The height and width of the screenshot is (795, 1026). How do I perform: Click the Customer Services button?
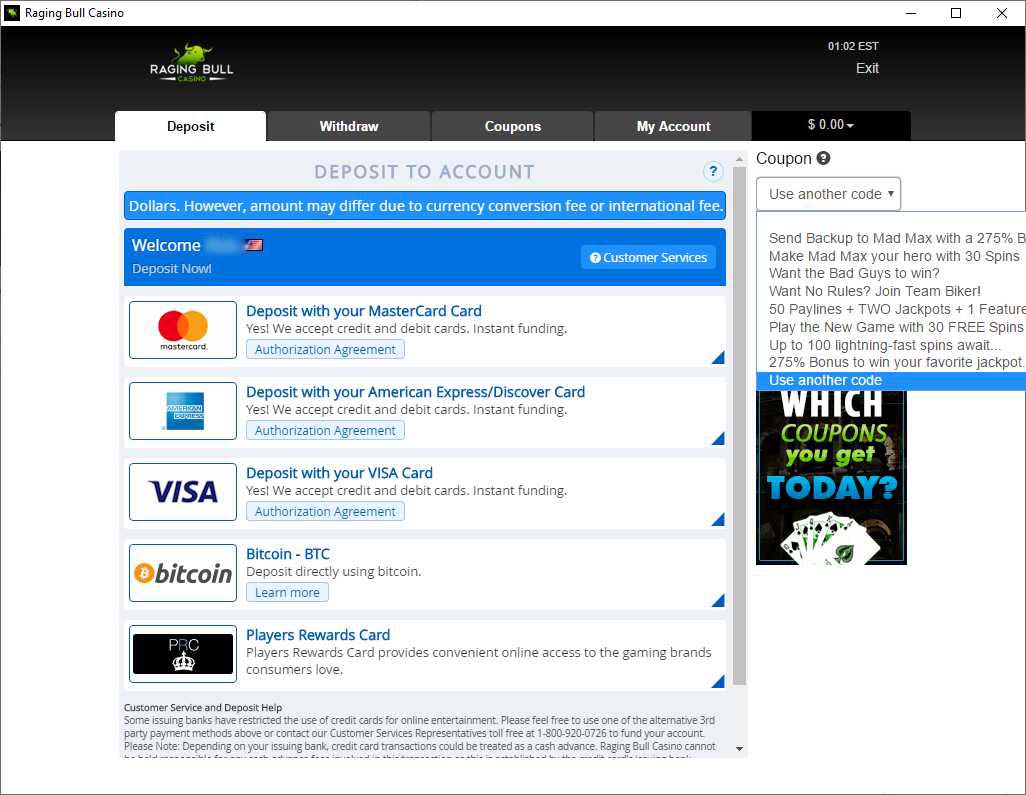coord(648,257)
